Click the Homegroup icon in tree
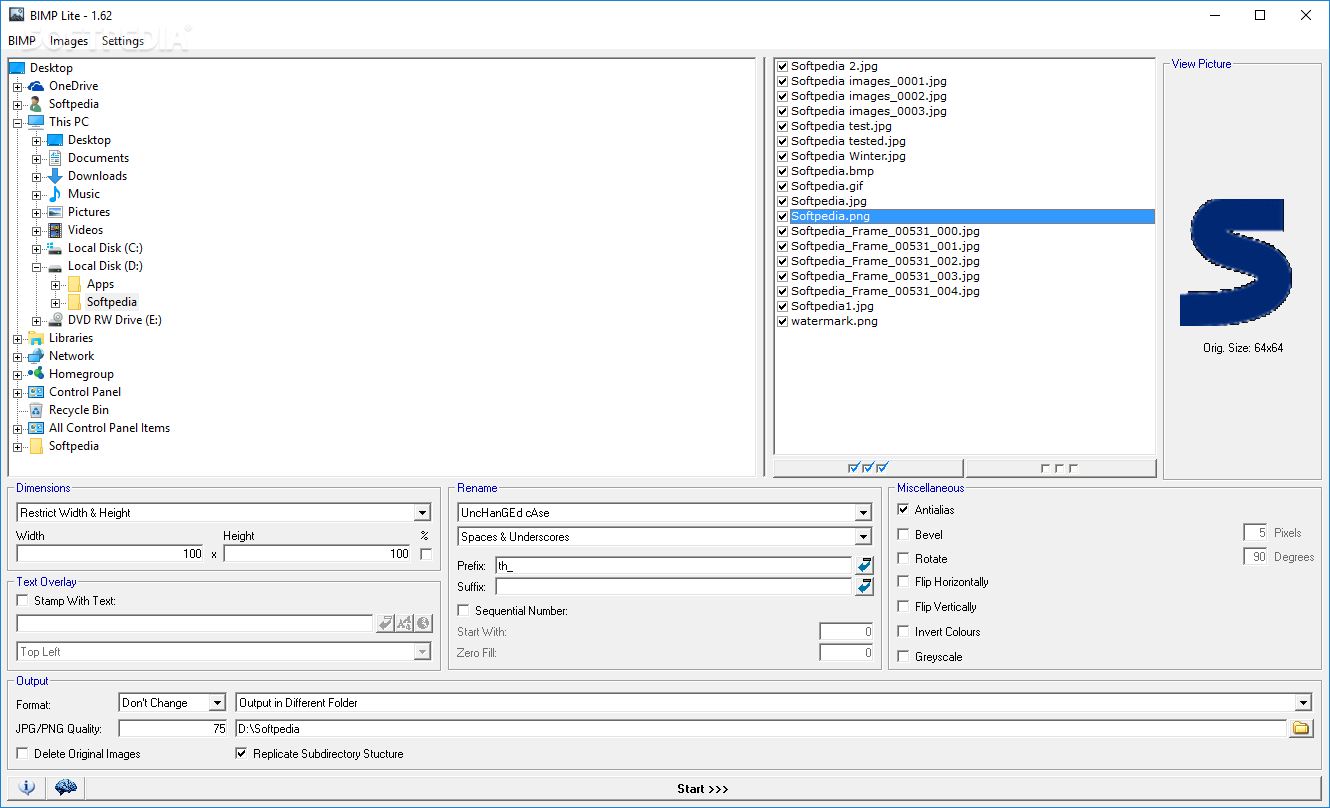This screenshot has height=808, width=1330. pos(36,374)
